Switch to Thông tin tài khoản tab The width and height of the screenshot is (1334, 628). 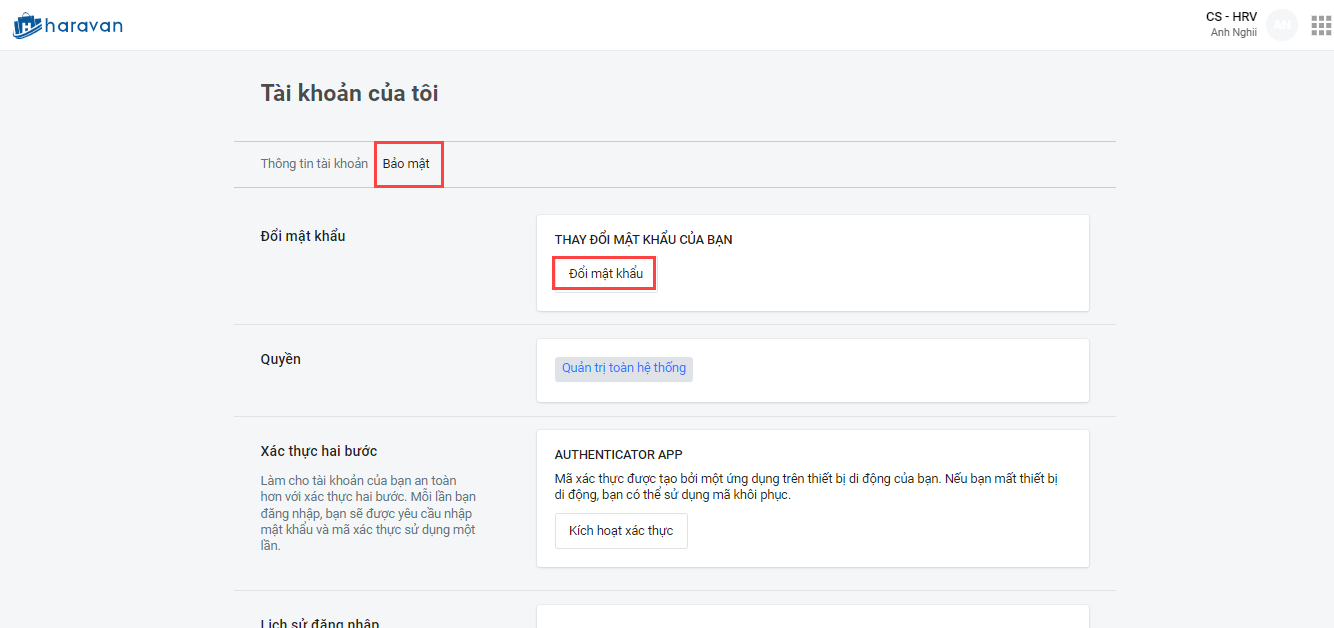(314, 164)
